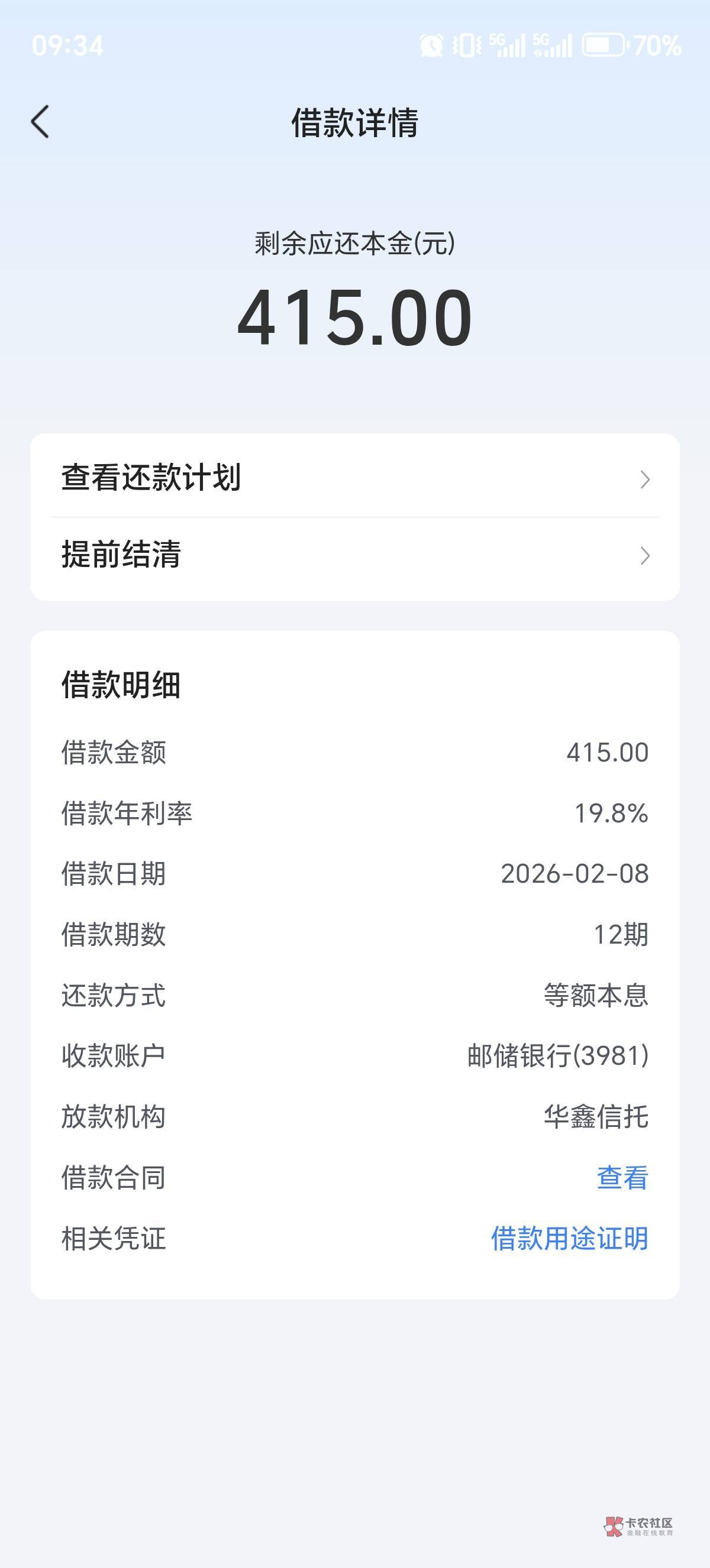Open the 查看 loan contract link
The width and height of the screenshot is (710, 1568).
point(622,1177)
